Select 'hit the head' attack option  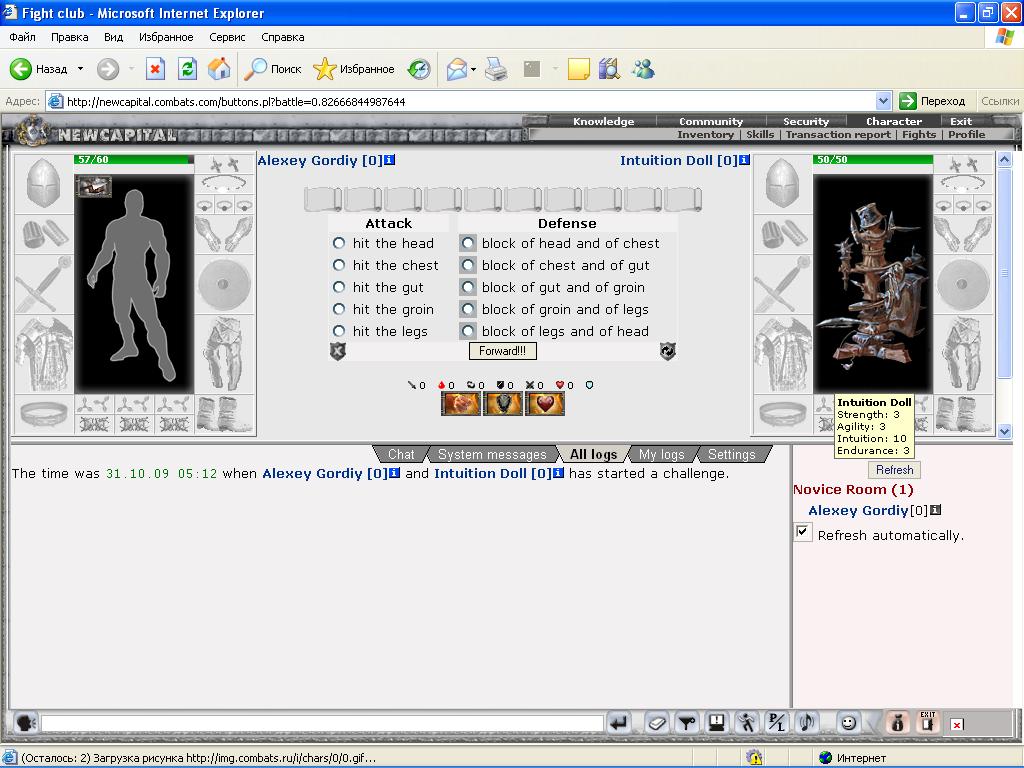pyautogui.click(x=339, y=243)
